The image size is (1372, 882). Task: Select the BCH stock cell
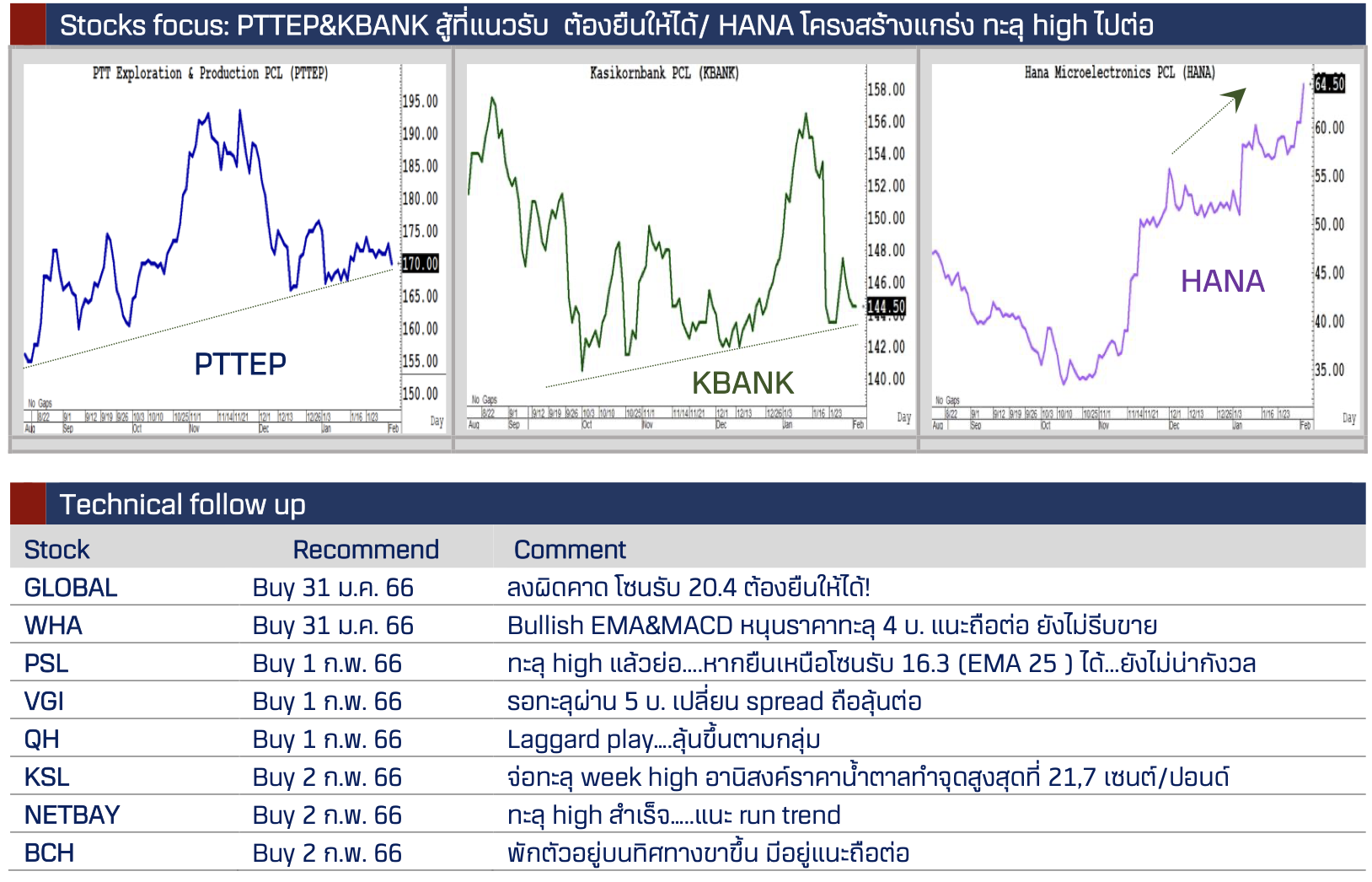point(49,853)
